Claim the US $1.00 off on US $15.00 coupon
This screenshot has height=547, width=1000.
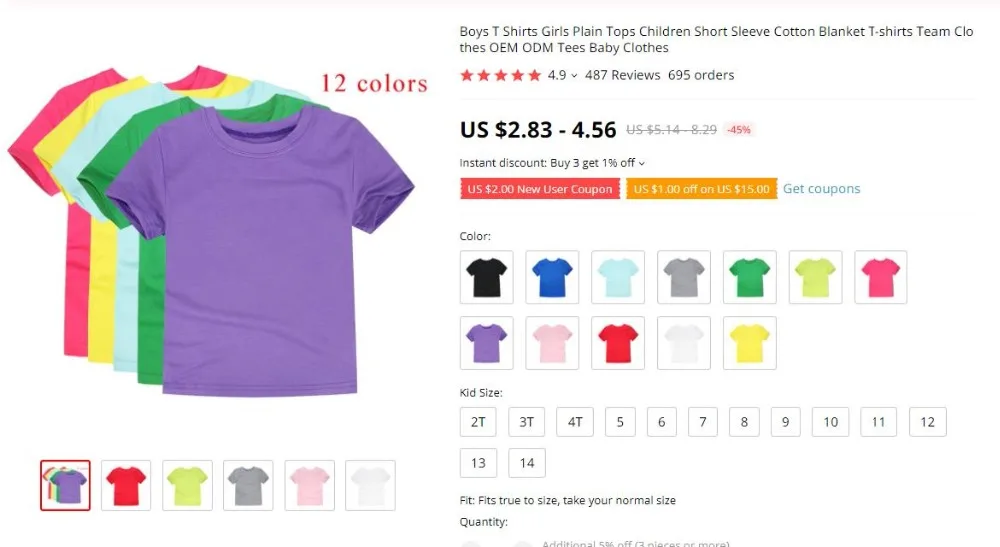pos(702,189)
